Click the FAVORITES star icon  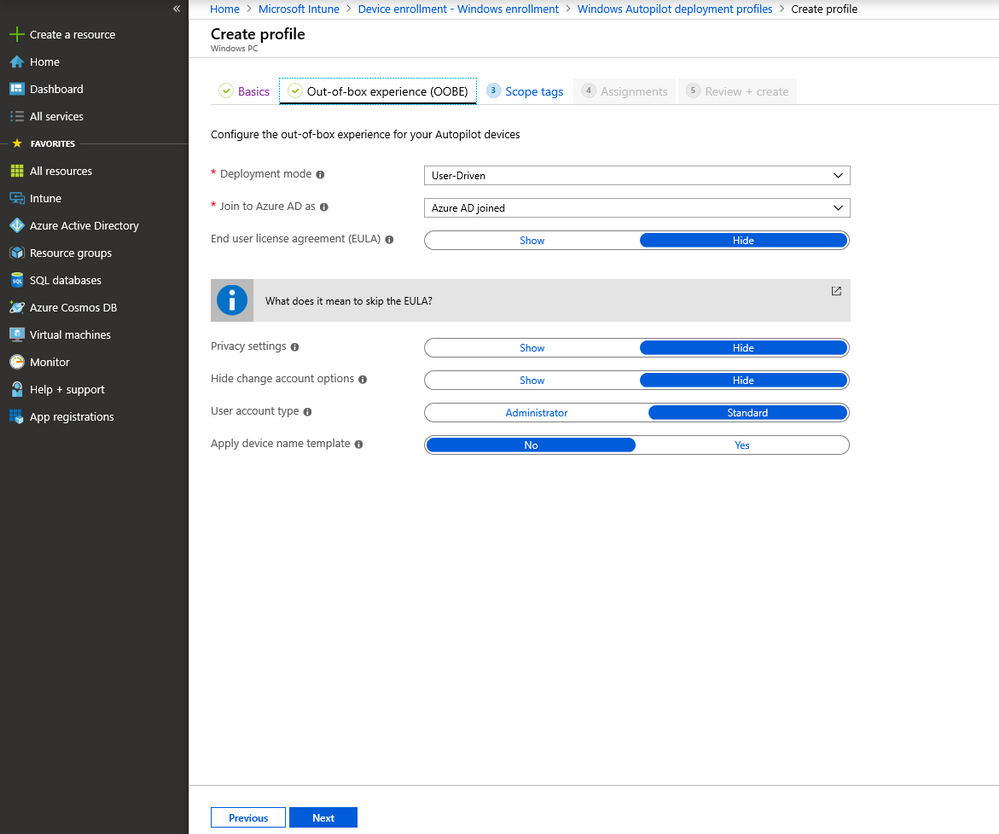pos(17,143)
